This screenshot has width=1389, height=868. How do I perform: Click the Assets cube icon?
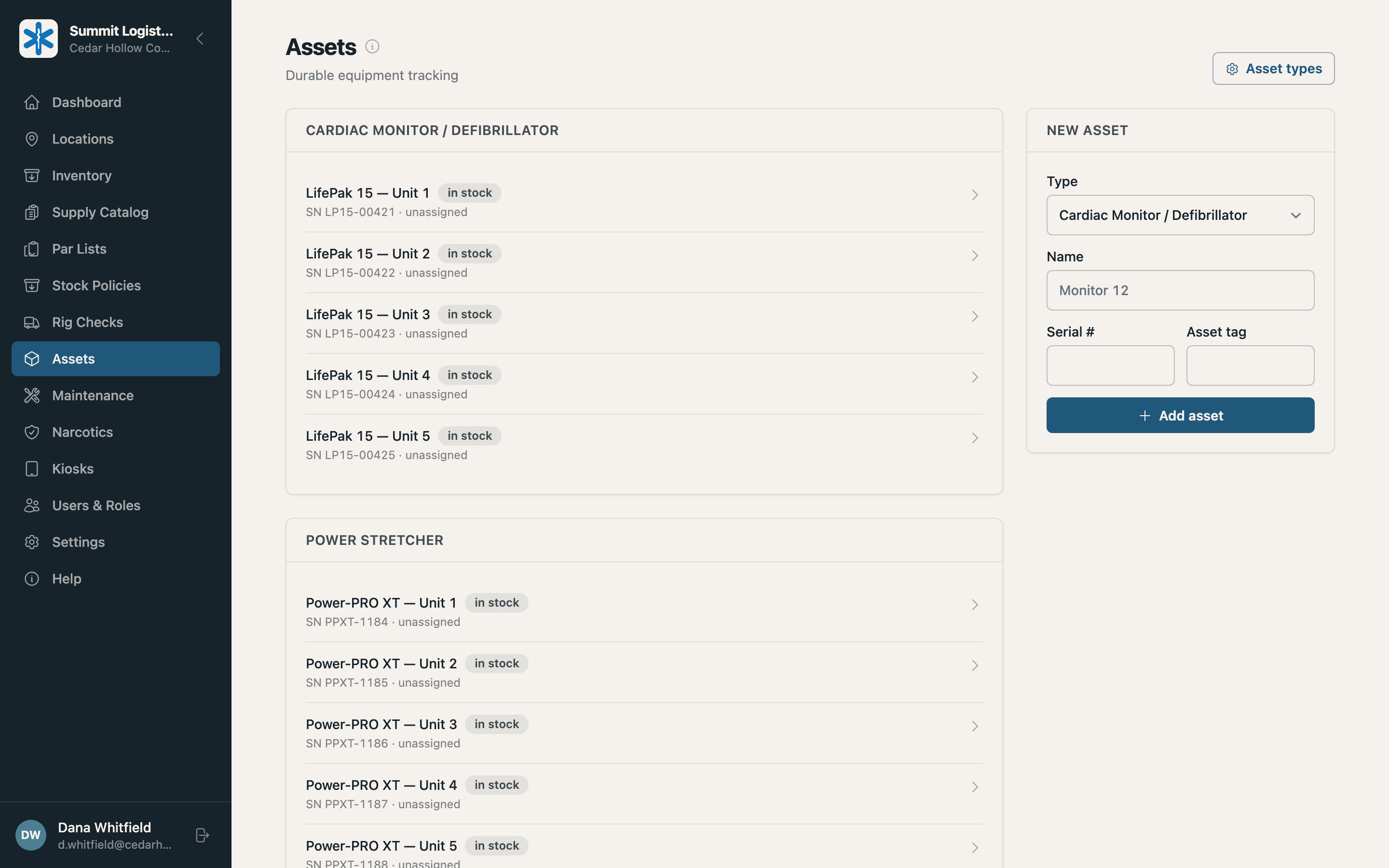click(x=31, y=359)
